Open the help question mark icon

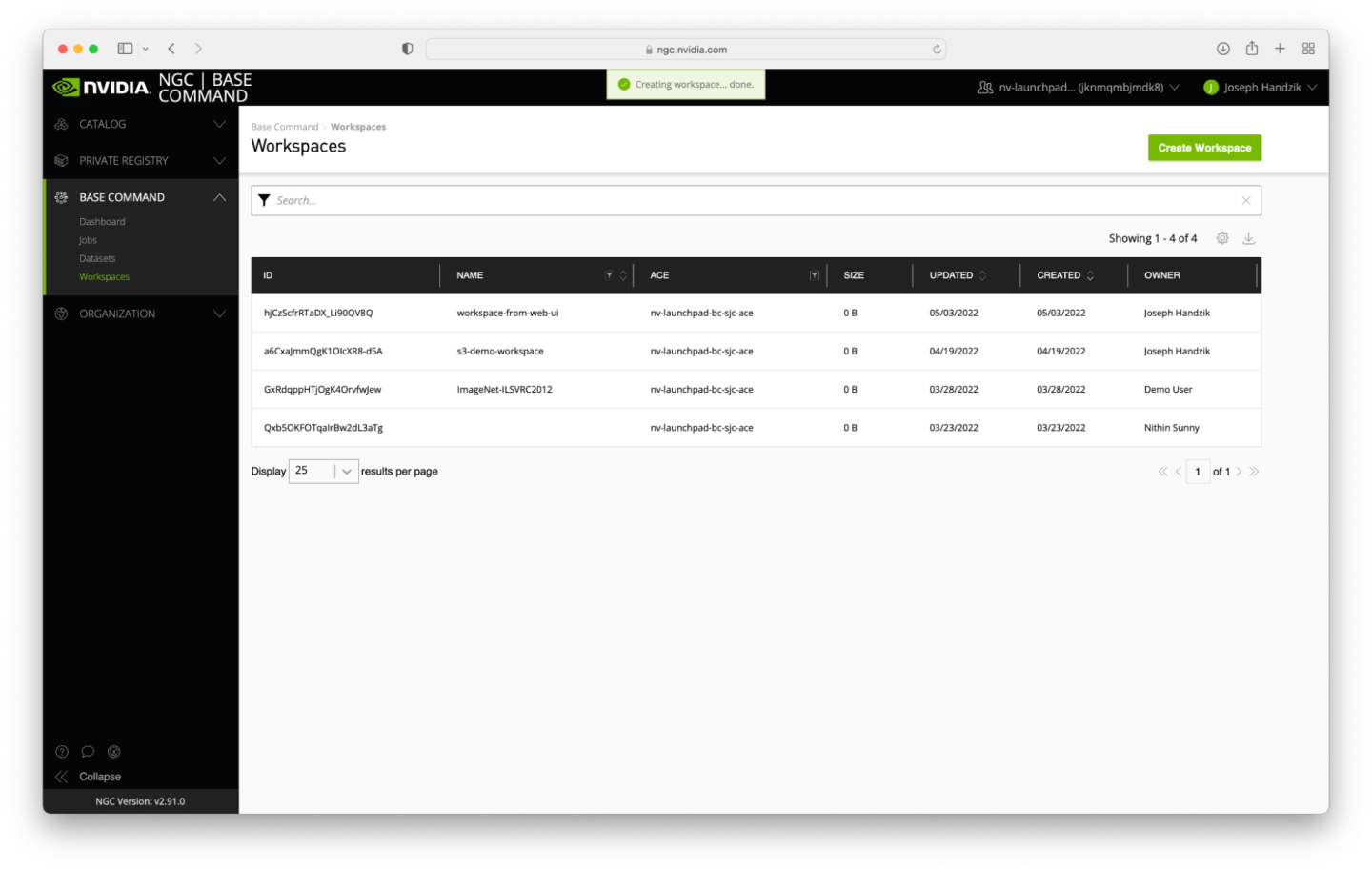pos(62,751)
